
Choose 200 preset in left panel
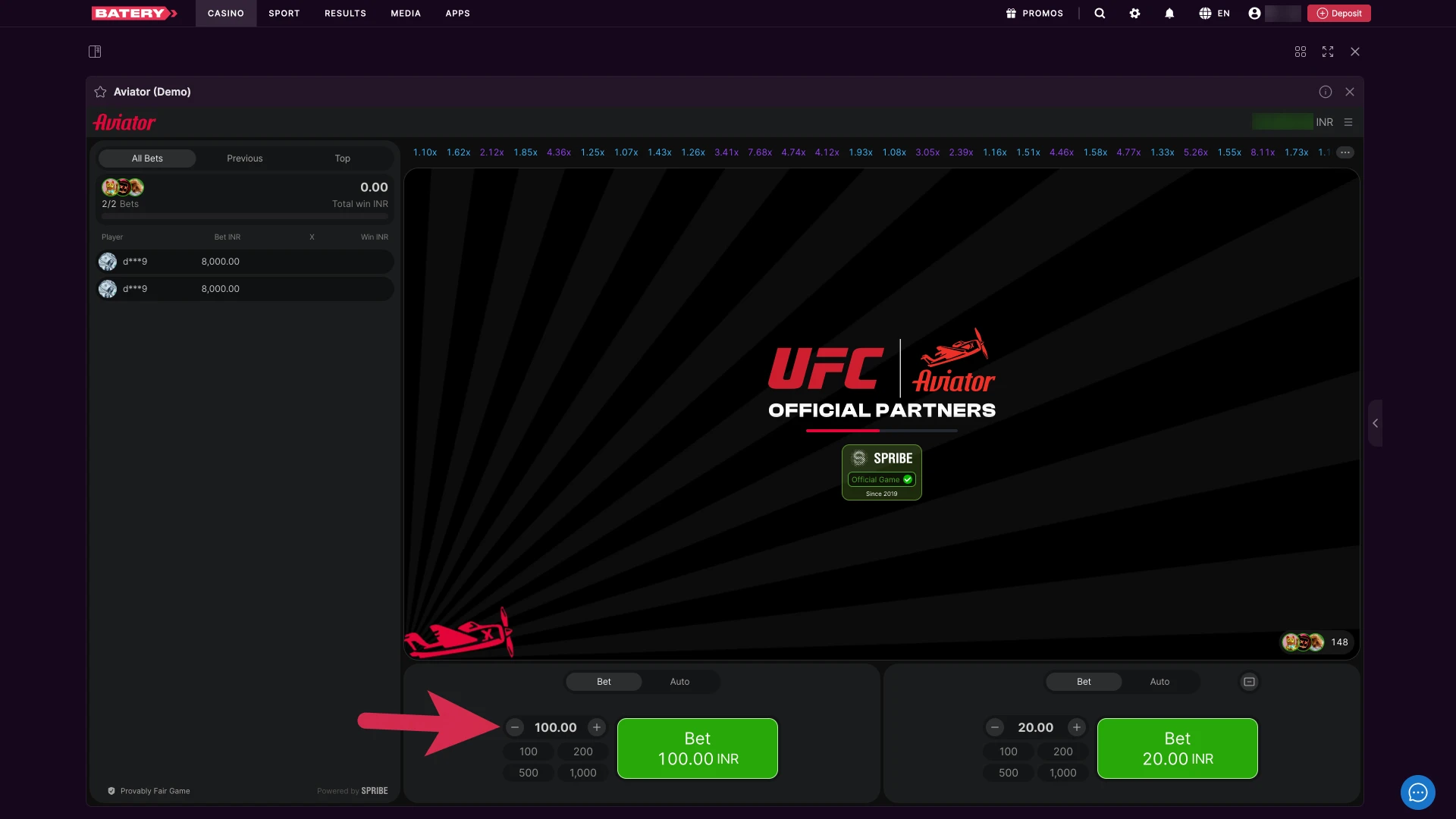click(x=583, y=752)
